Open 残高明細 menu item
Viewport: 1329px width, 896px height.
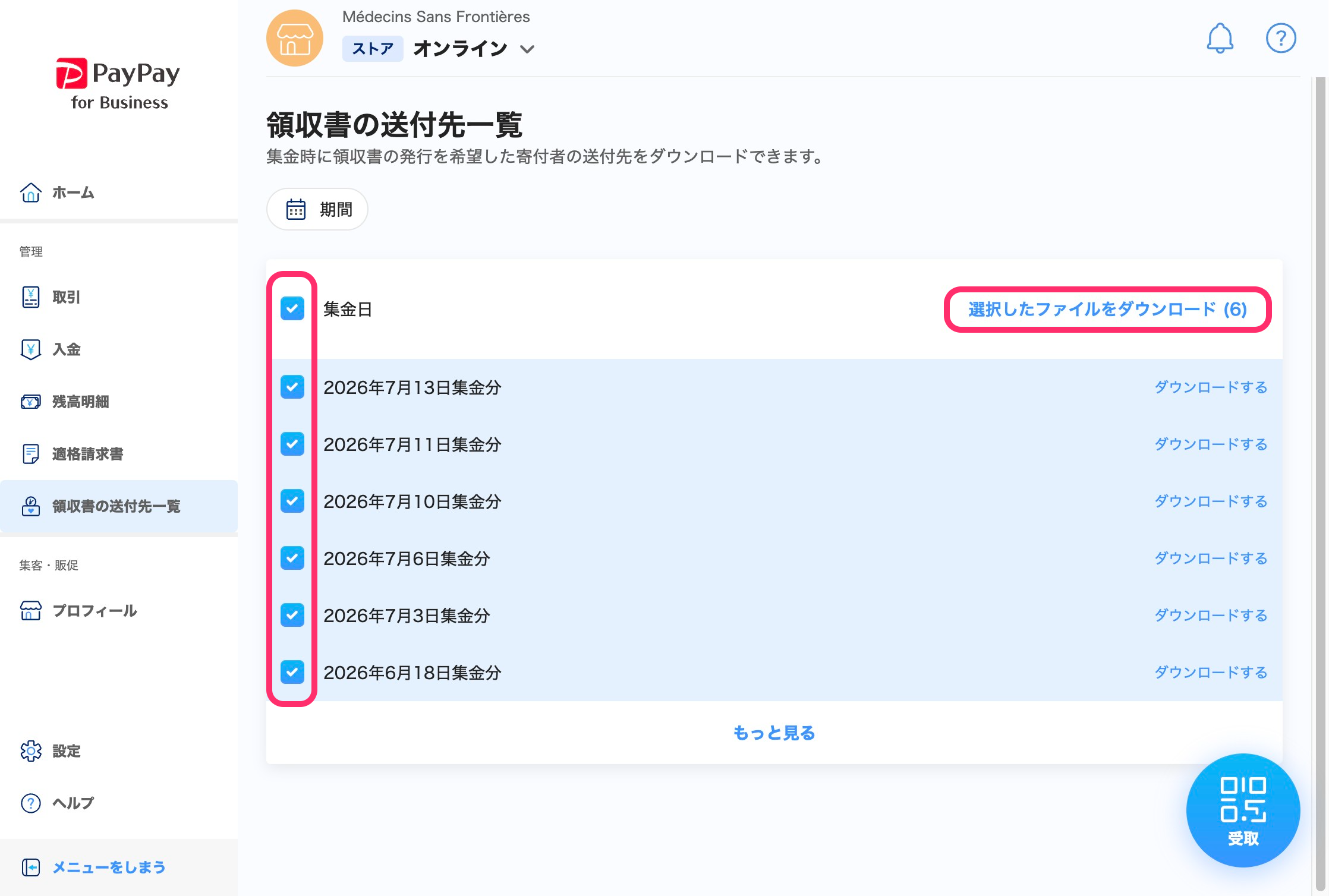pyautogui.click(x=119, y=402)
